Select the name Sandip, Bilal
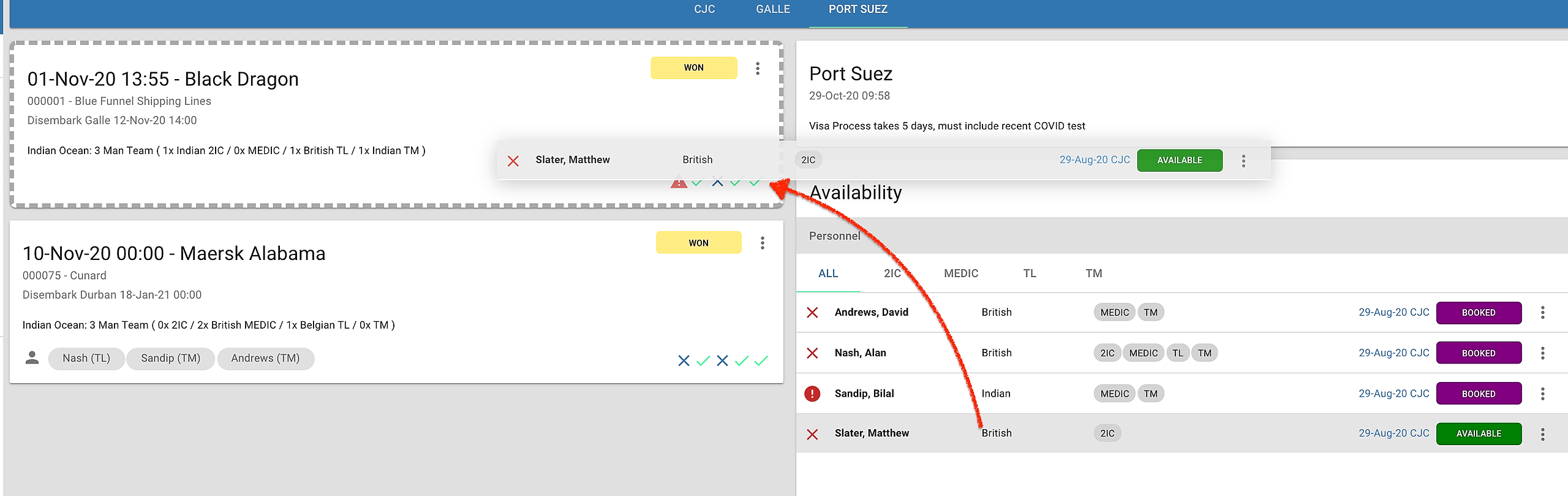The height and width of the screenshot is (496, 1568). click(864, 393)
